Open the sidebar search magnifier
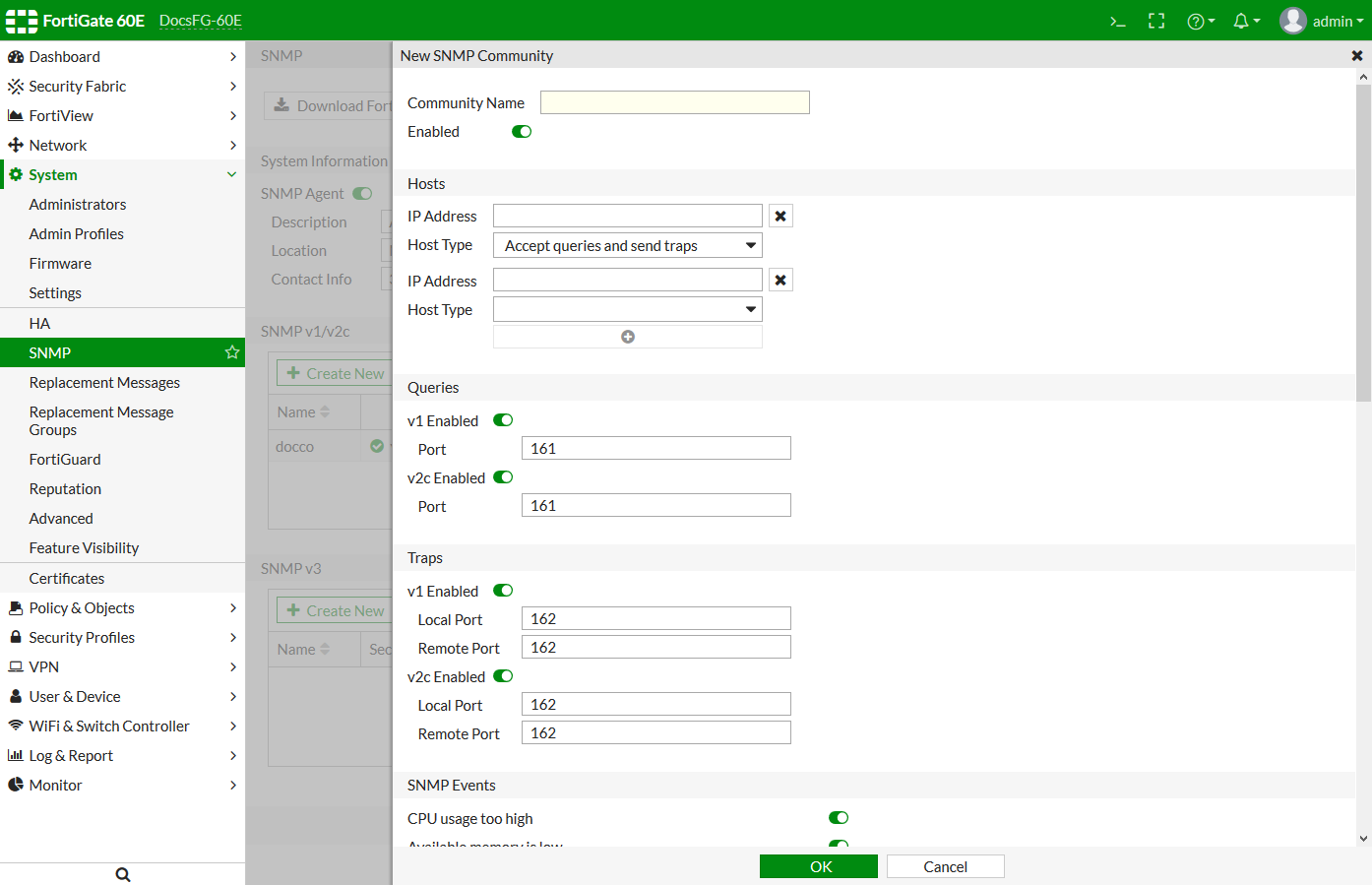 coord(122,874)
